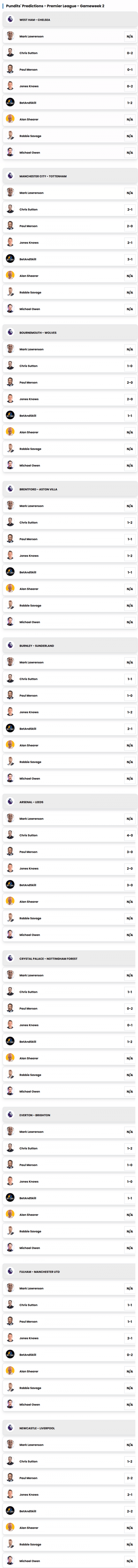The image size is (138, 1568).
Task: Click BetAndSkill's 3-1 score for Manchester City - Tottenham
Action: coord(129,259)
